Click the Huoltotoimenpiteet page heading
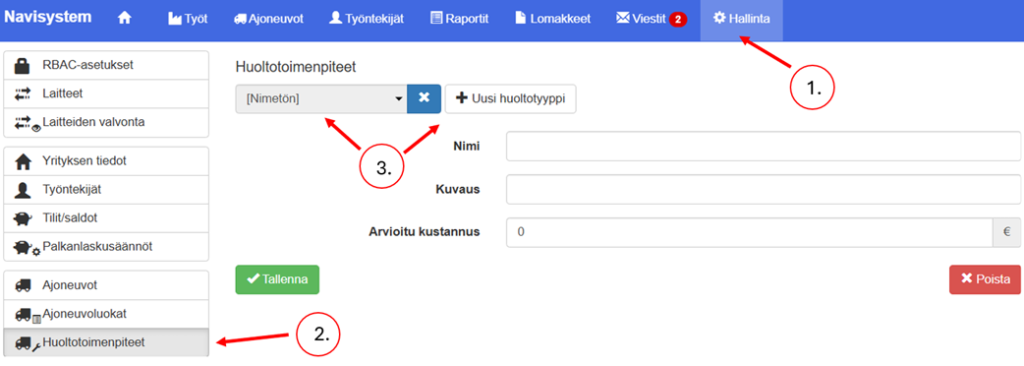The image size is (1024, 366). (295, 67)
